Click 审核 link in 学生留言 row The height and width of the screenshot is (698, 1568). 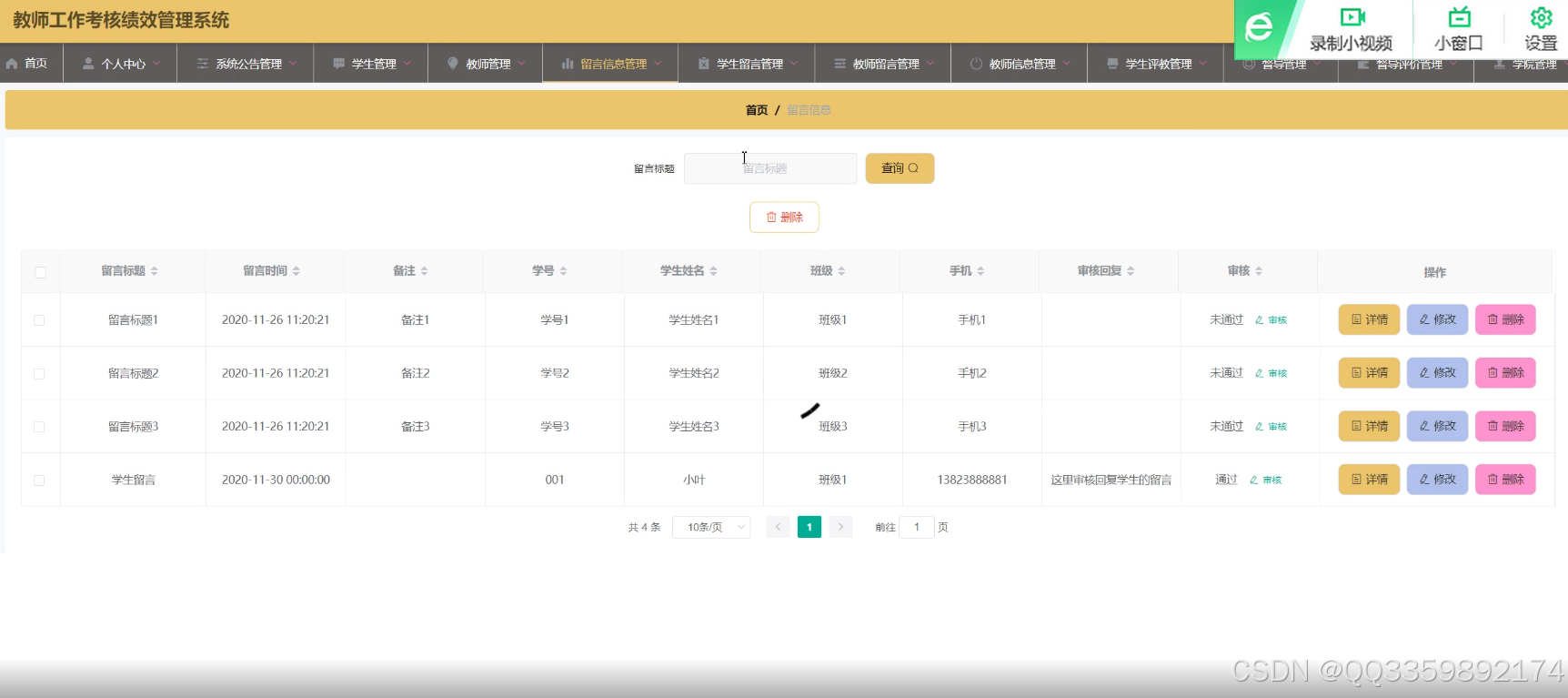pos(1265,481)
